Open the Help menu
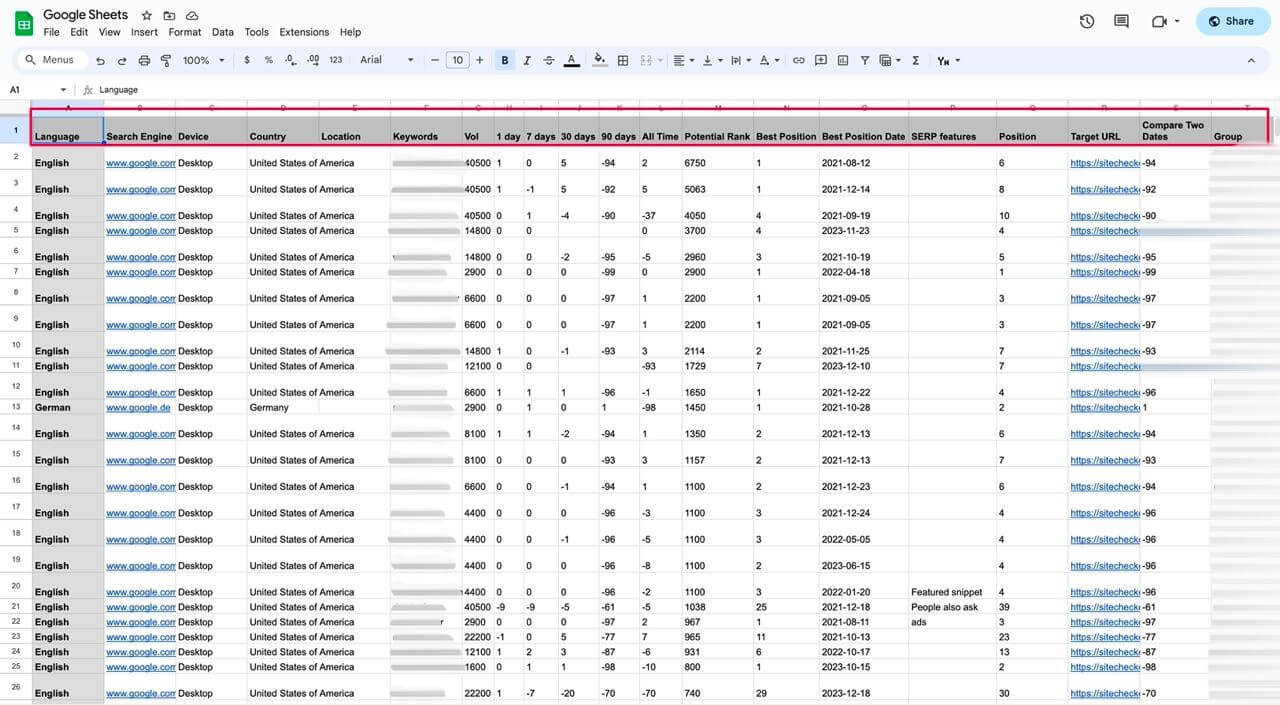The image size is (1280, 705). [x=350, y=32]
